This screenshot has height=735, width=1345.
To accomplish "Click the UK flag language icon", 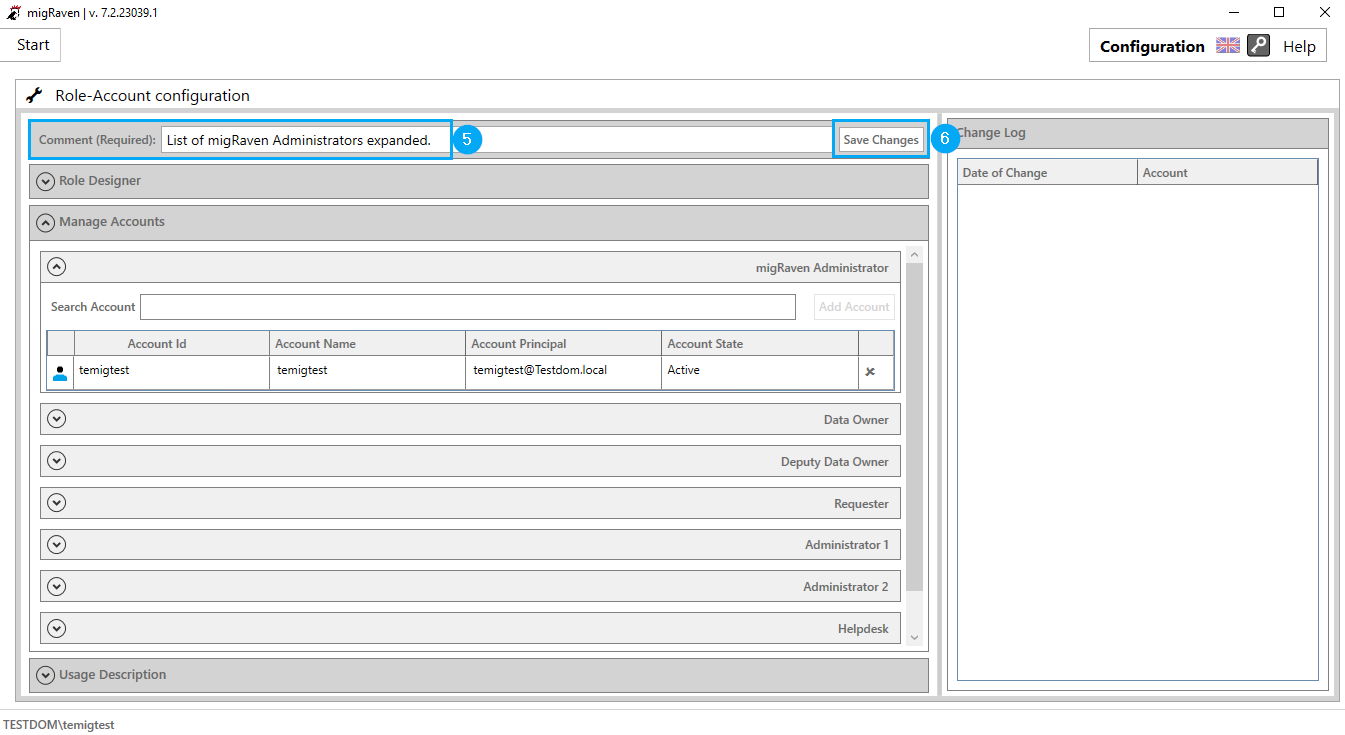I will [1228, 45].
